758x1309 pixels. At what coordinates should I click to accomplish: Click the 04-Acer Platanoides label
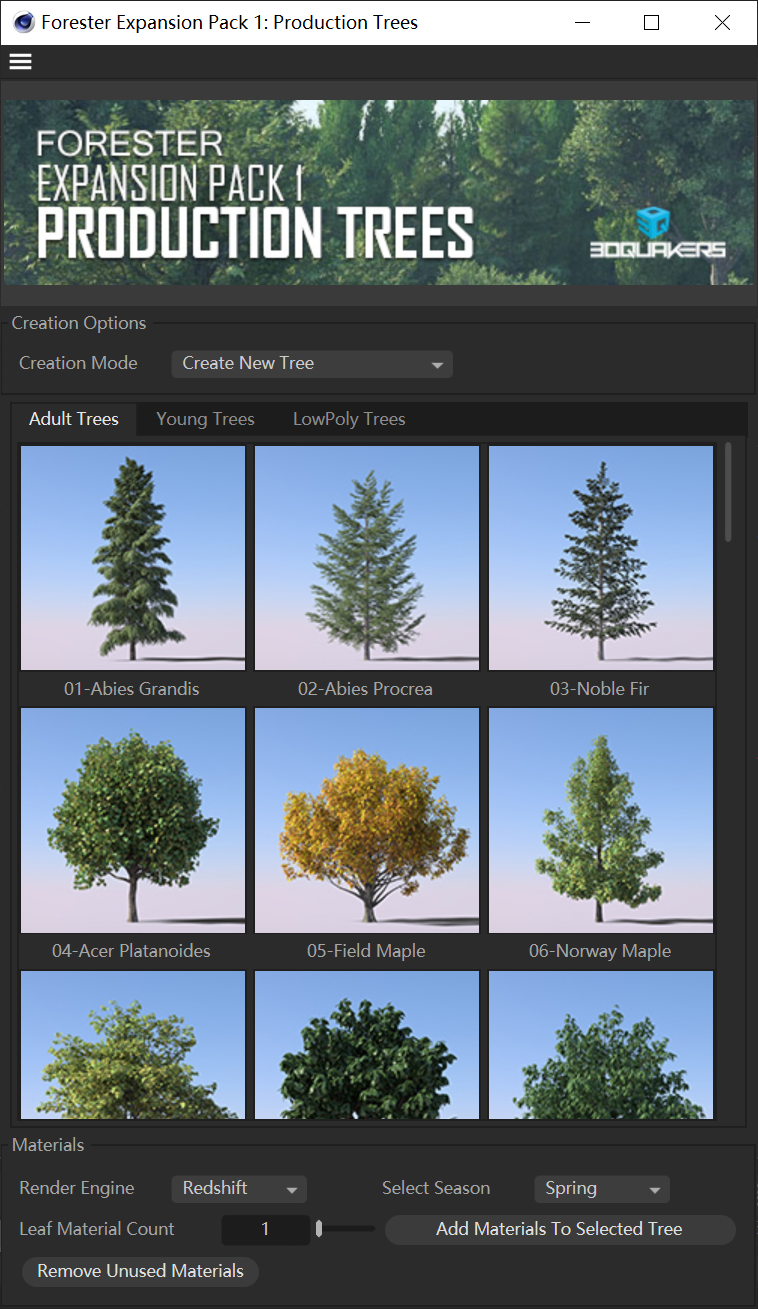coord(132,951)
